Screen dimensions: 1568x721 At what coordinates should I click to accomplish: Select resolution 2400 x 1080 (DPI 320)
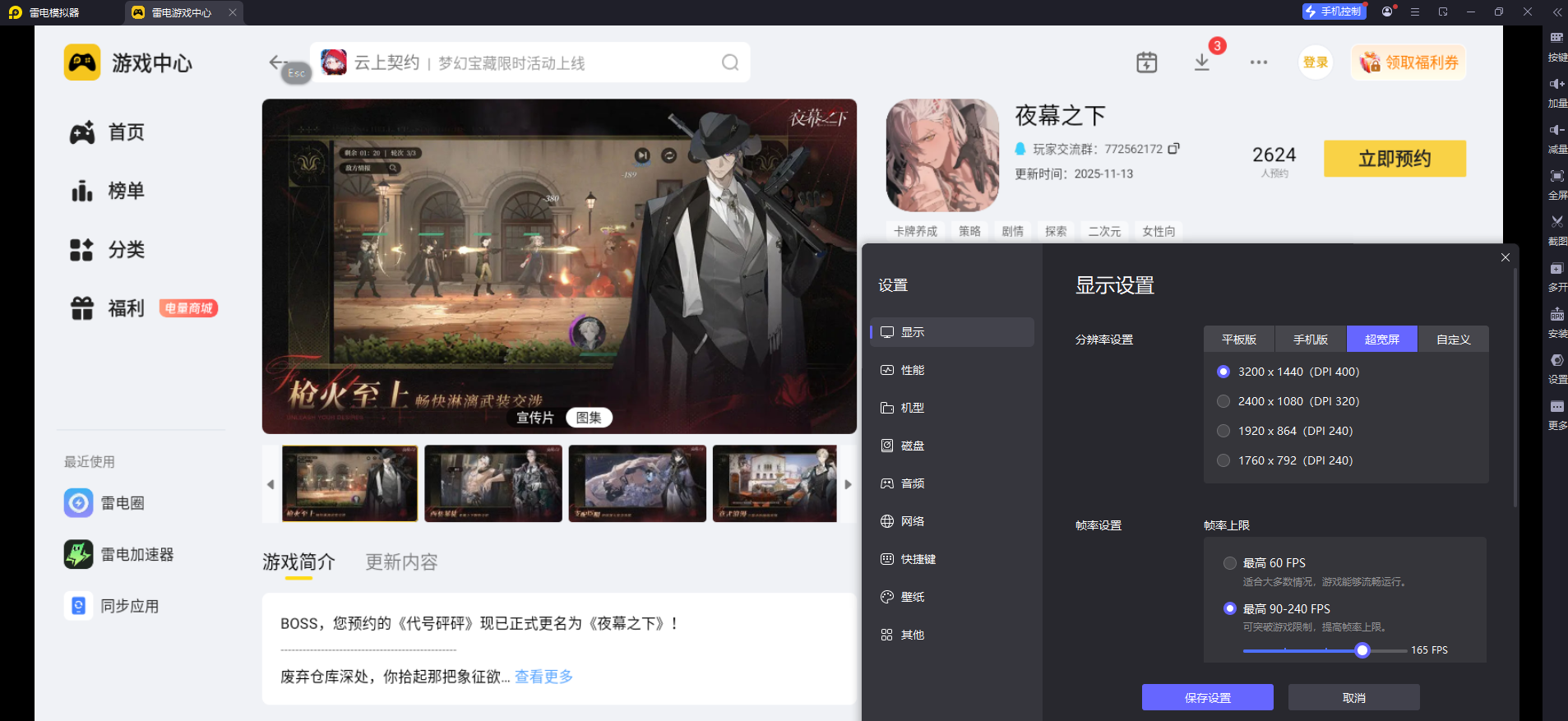[1288, 401]
